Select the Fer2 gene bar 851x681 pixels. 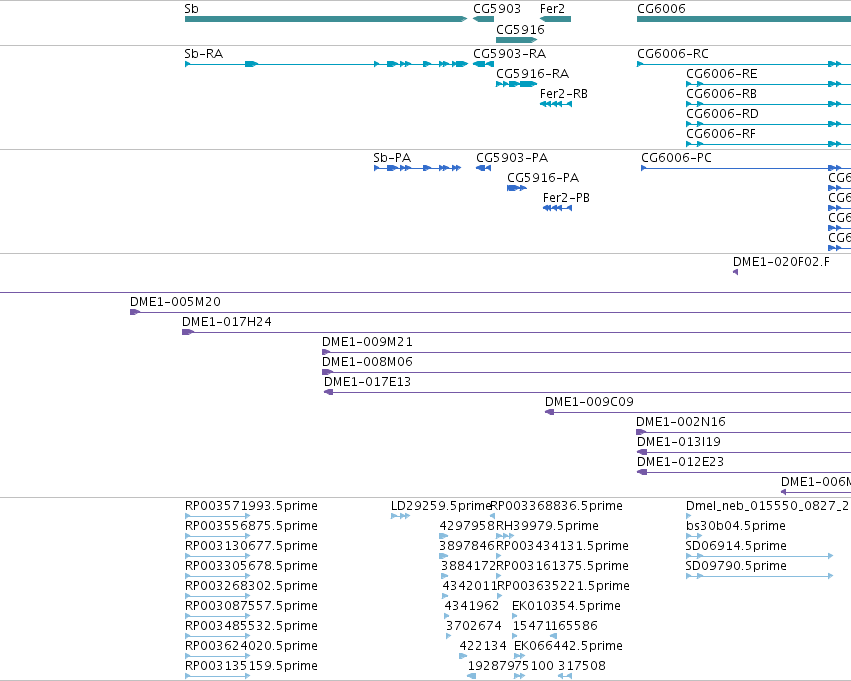coord(555,19)
